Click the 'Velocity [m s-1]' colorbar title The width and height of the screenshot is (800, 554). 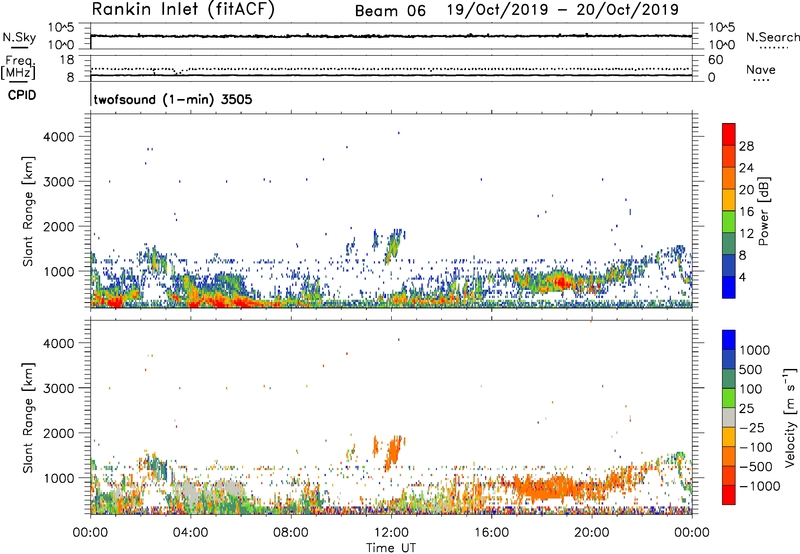coord(790,418)
